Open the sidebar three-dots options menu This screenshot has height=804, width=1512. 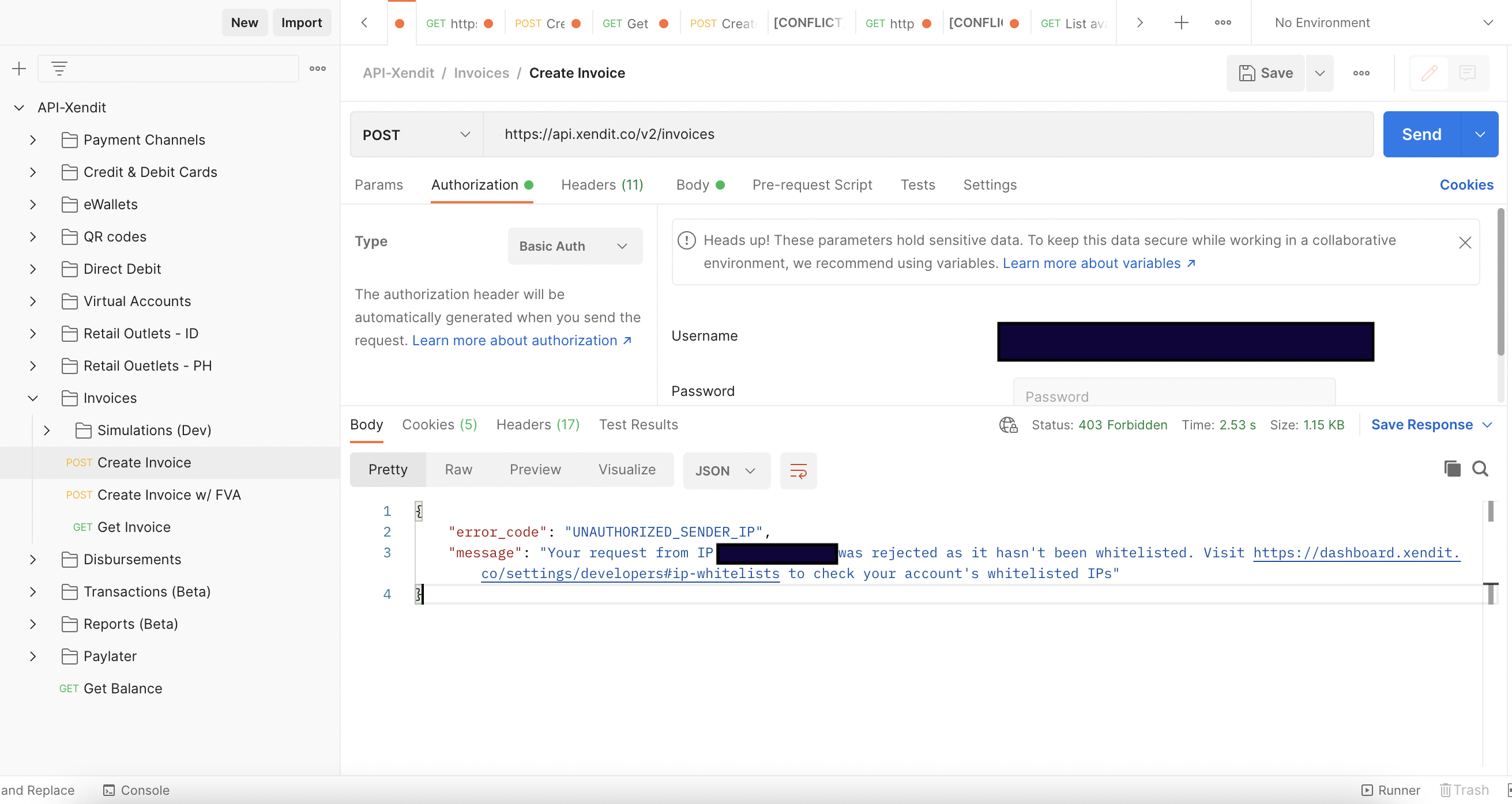318,69
